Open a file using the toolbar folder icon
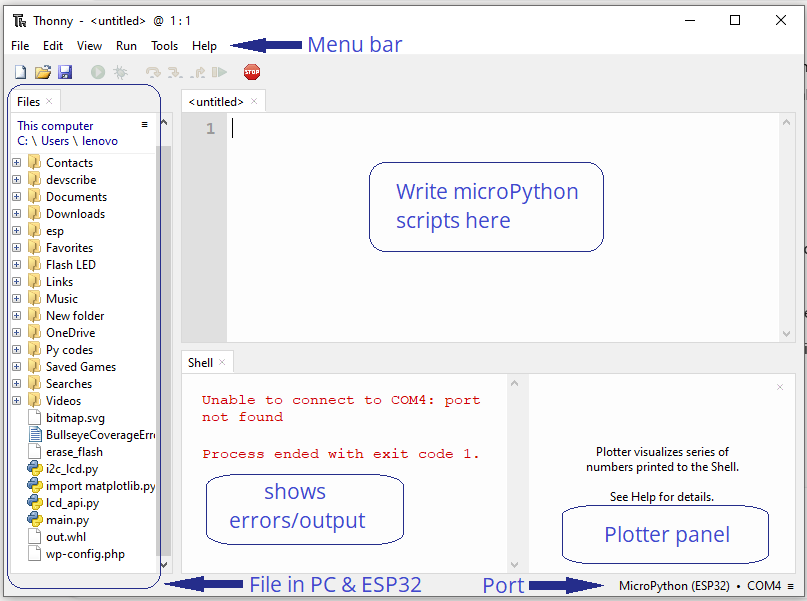The width and height of the screenshot is (807, 601). (x=43, y=71)
